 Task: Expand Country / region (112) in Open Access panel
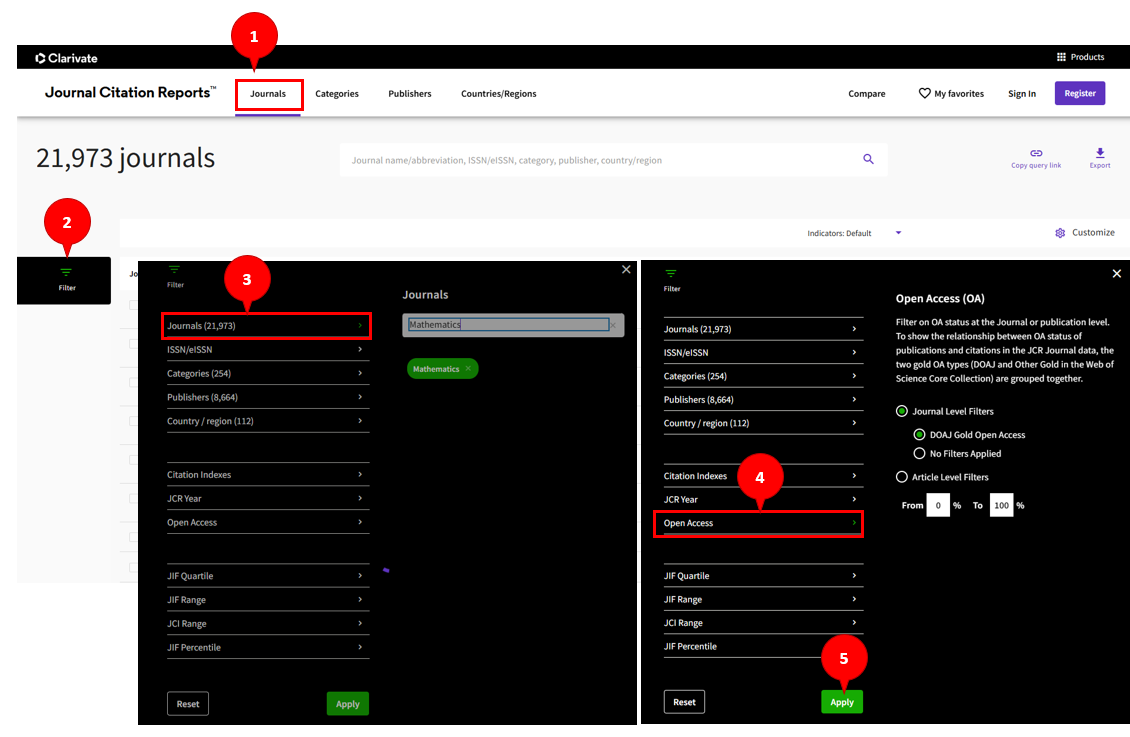pos(763,423)
